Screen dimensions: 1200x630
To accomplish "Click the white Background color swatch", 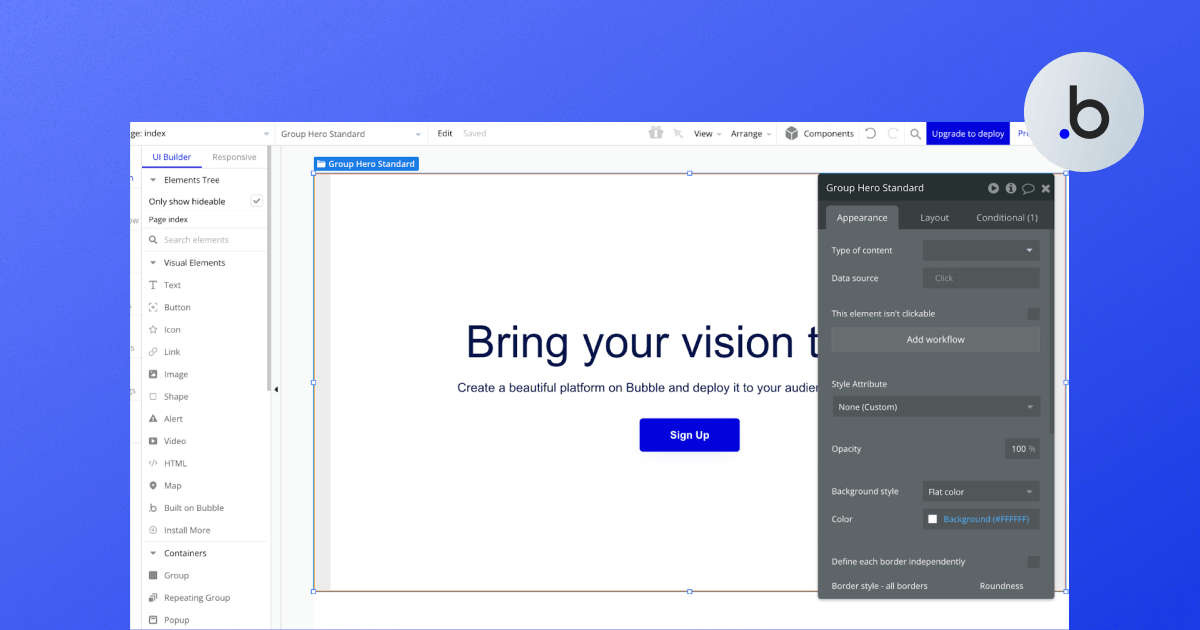I will pos(933,518).
